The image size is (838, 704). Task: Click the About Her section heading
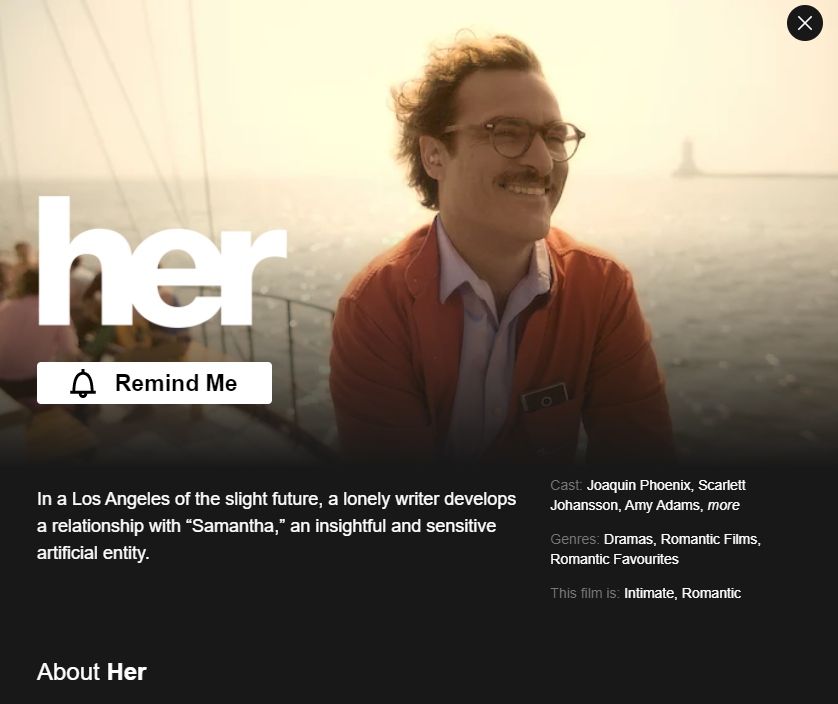91,672
